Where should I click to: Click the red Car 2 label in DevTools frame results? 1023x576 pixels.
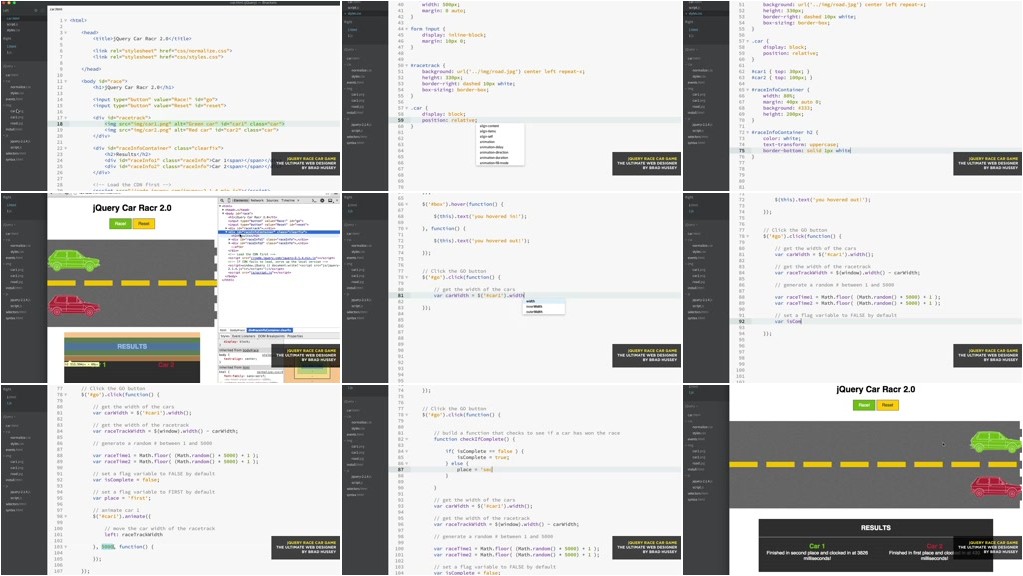click(x=166, y=365)
